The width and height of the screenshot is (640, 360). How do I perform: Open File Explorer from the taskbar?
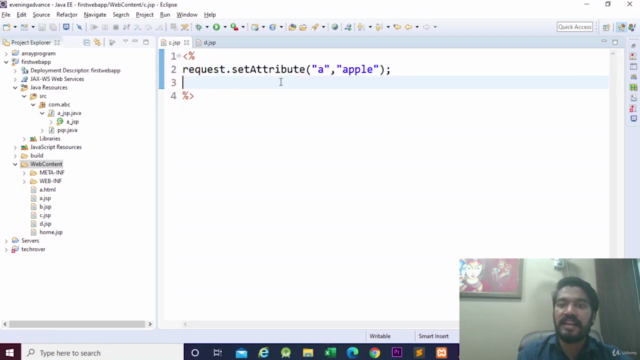tap(308, 353)
